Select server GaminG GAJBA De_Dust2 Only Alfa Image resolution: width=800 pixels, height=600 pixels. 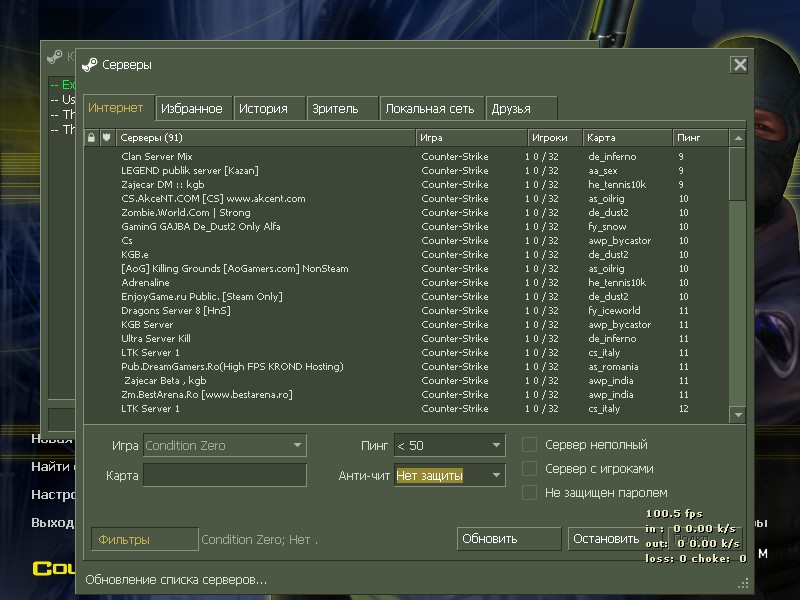click(x=406, y=227)
